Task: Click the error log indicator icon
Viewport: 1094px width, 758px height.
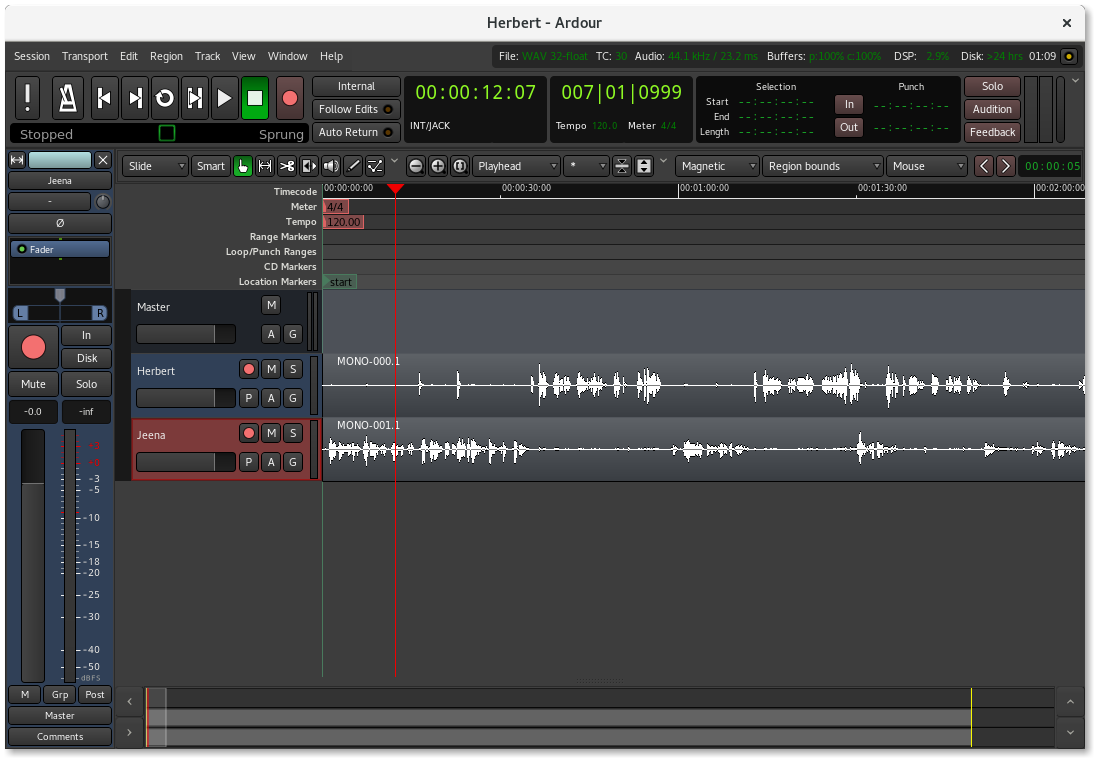Action: point(1069,56)
